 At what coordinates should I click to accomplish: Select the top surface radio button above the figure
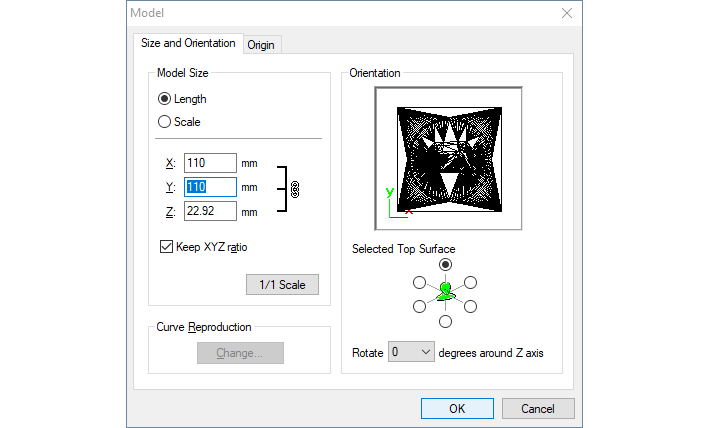tap(445, 265)
